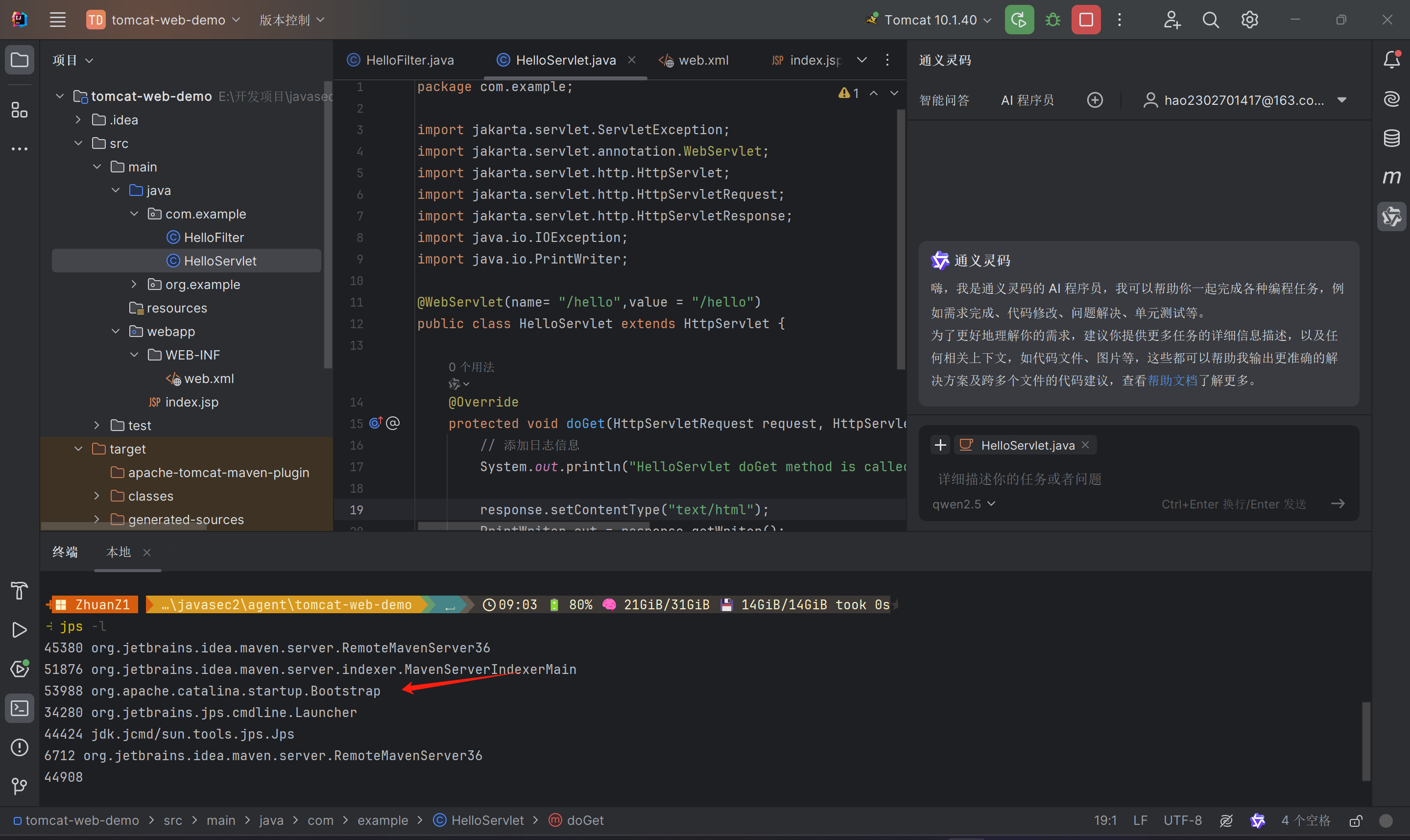Click the send arrow in the chat box

1338,503
